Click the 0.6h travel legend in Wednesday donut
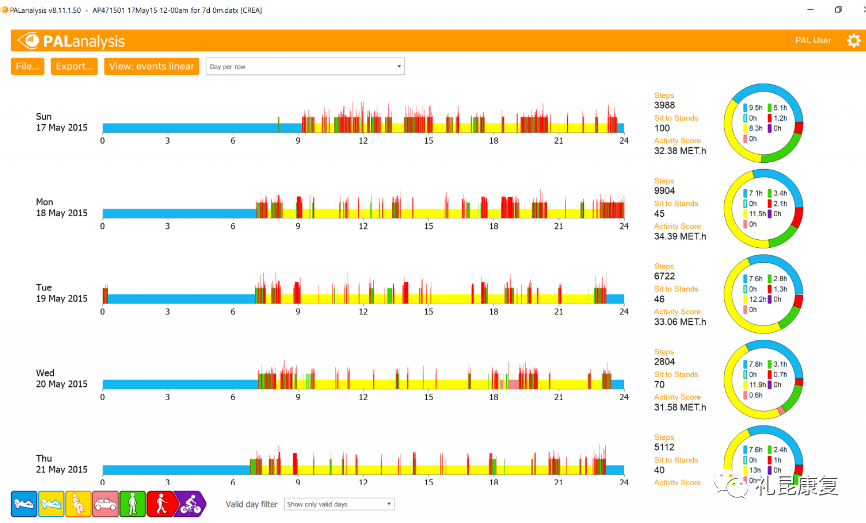Image resolution: width=866 pixels, height=523 pixels. pyautogui.click(x=753, y=395)
